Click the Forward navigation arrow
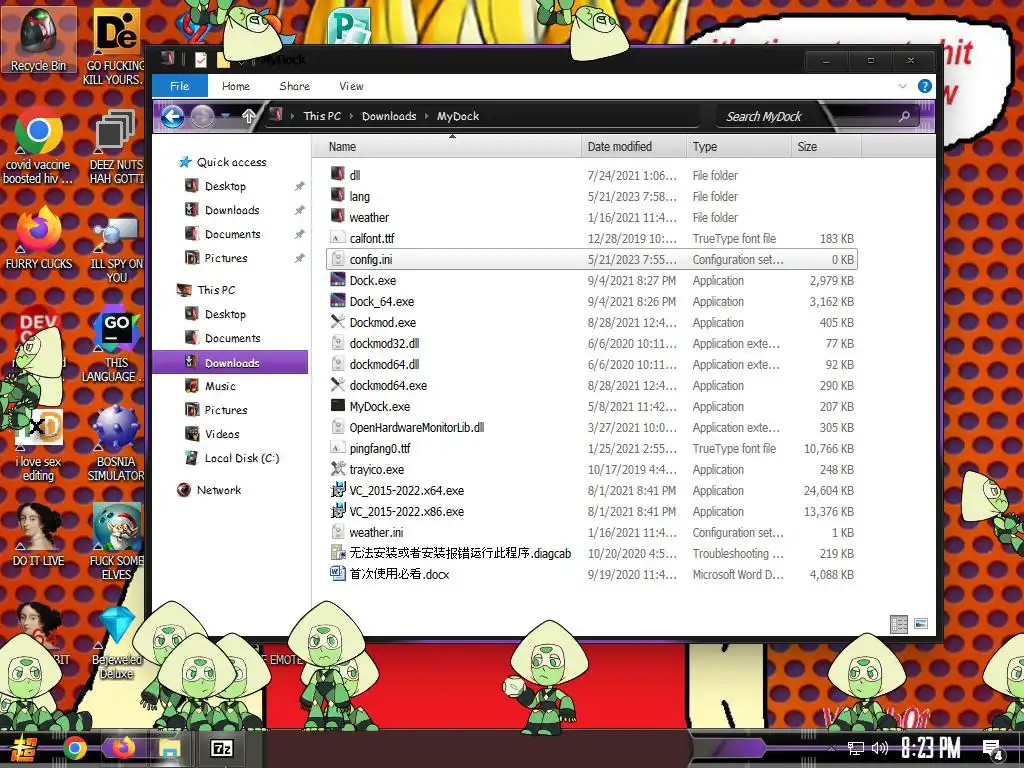Image resolution: width=1024 pixels, height=768 pixels. [202, 117]
